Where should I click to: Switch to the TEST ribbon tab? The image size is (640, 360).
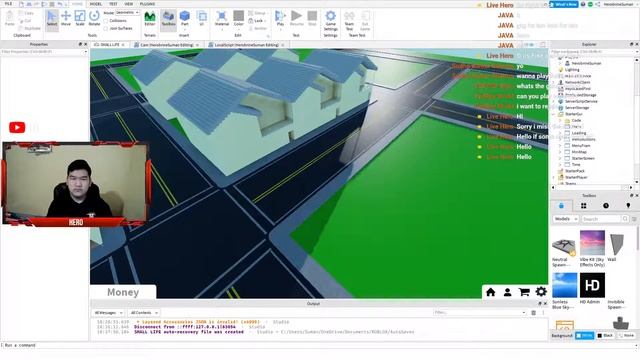(113, 4)
